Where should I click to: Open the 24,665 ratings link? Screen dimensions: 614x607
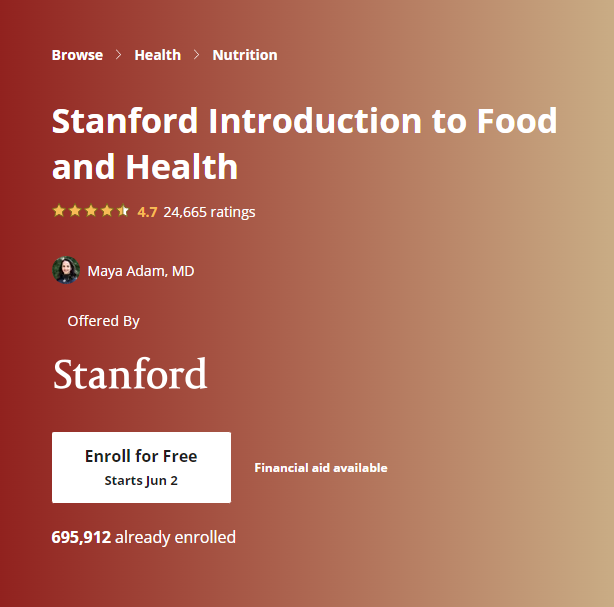point(209,212)
